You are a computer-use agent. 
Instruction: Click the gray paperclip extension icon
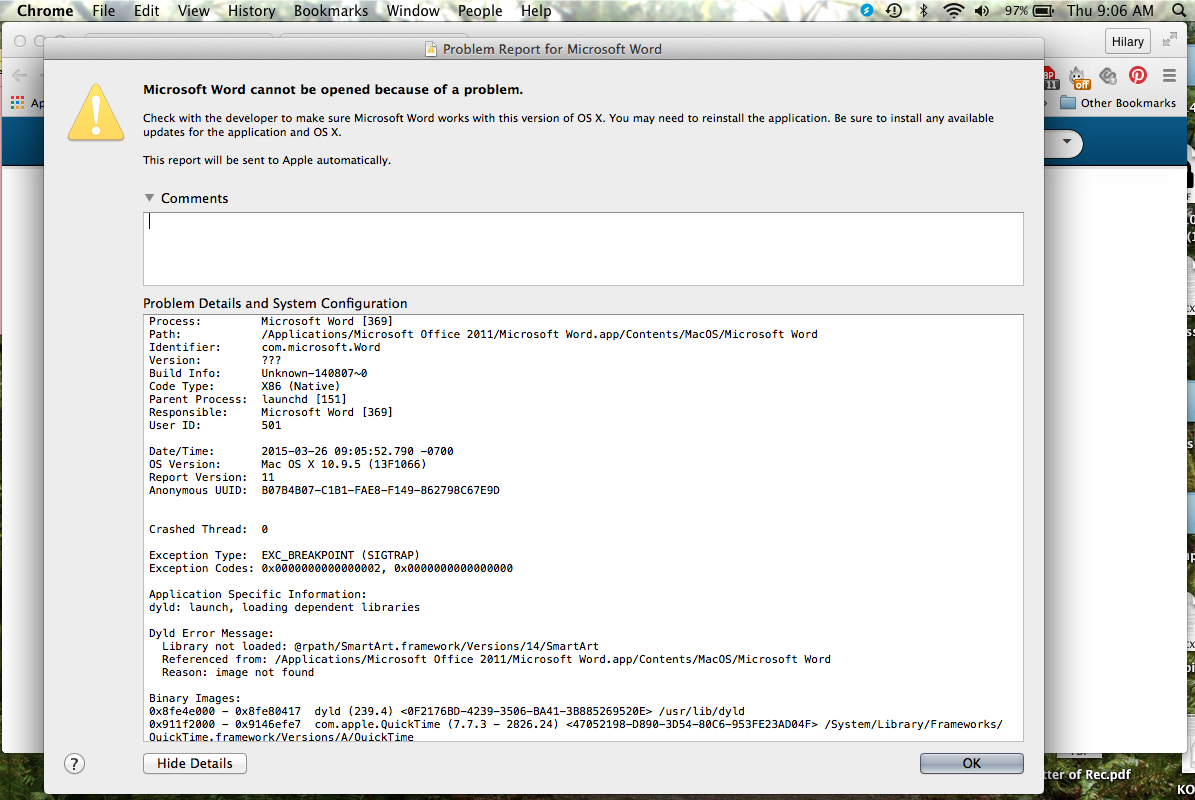pos(1108,75)
